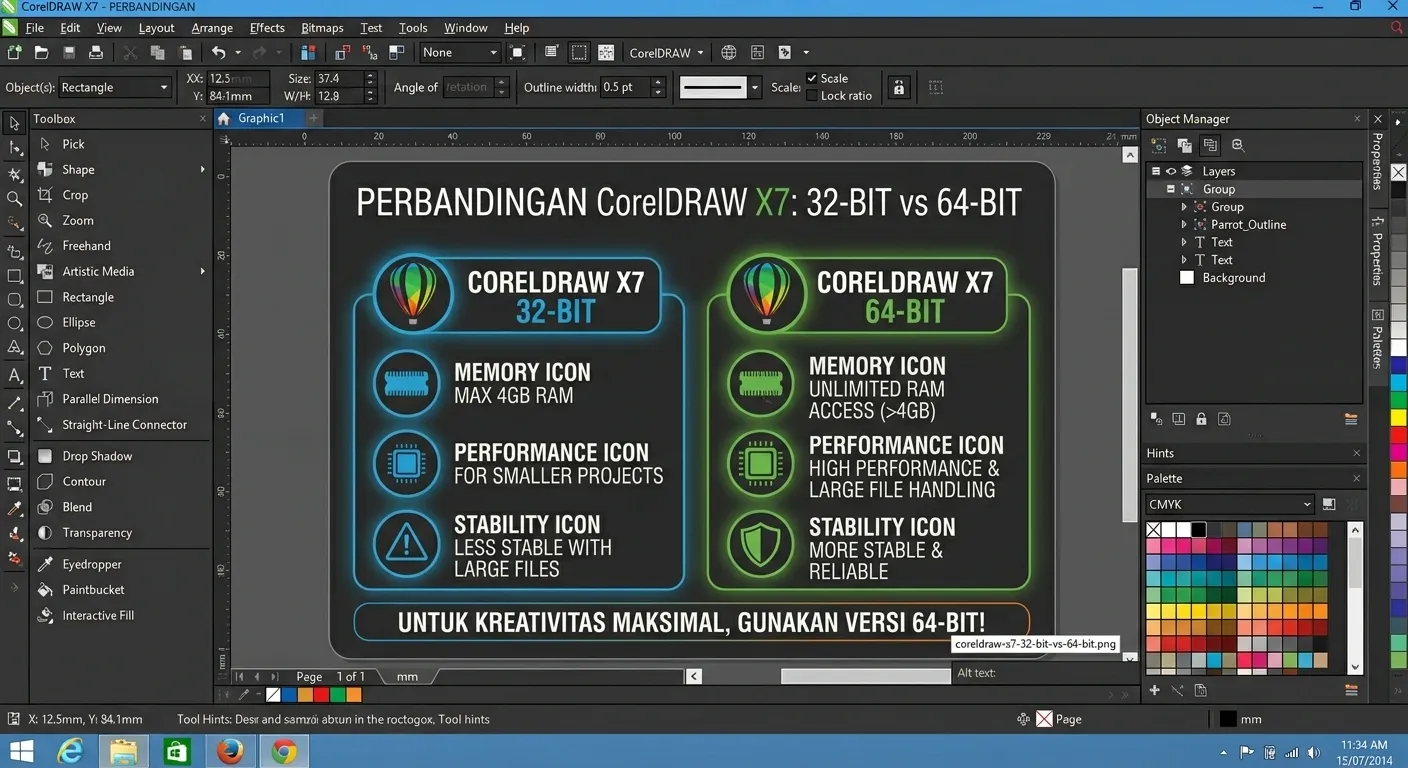1408x768 pixels.
Task: Enable the Lock ratio checkbox
Action: pos(812,96)
